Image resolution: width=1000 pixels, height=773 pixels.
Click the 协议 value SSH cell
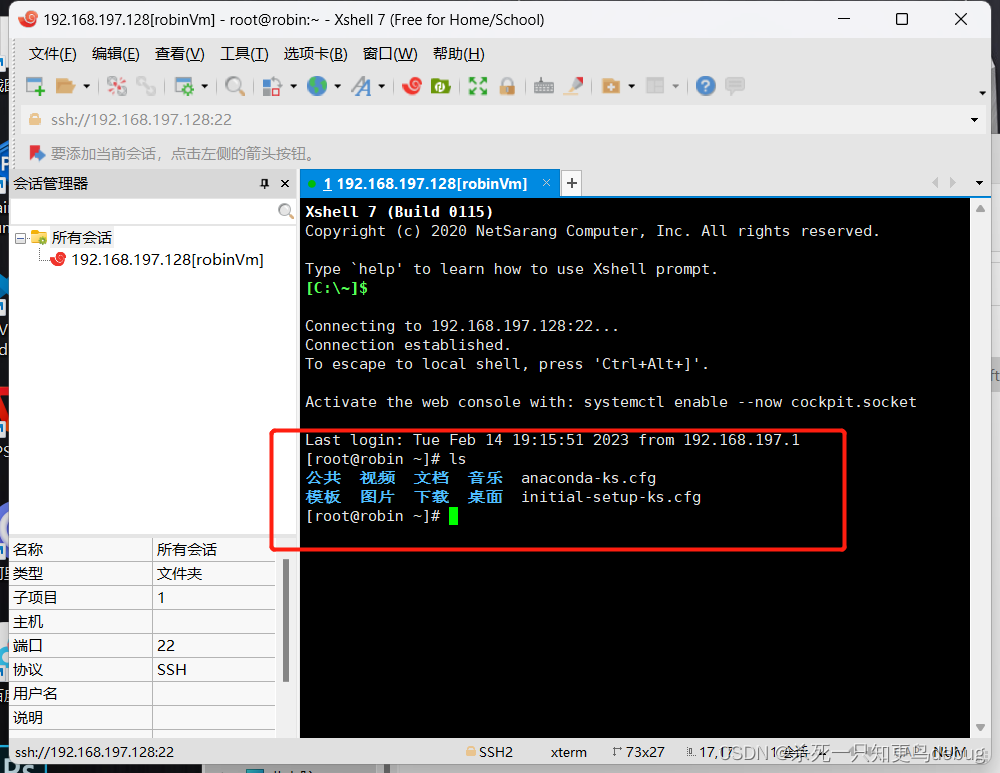[x=214, y=670]
